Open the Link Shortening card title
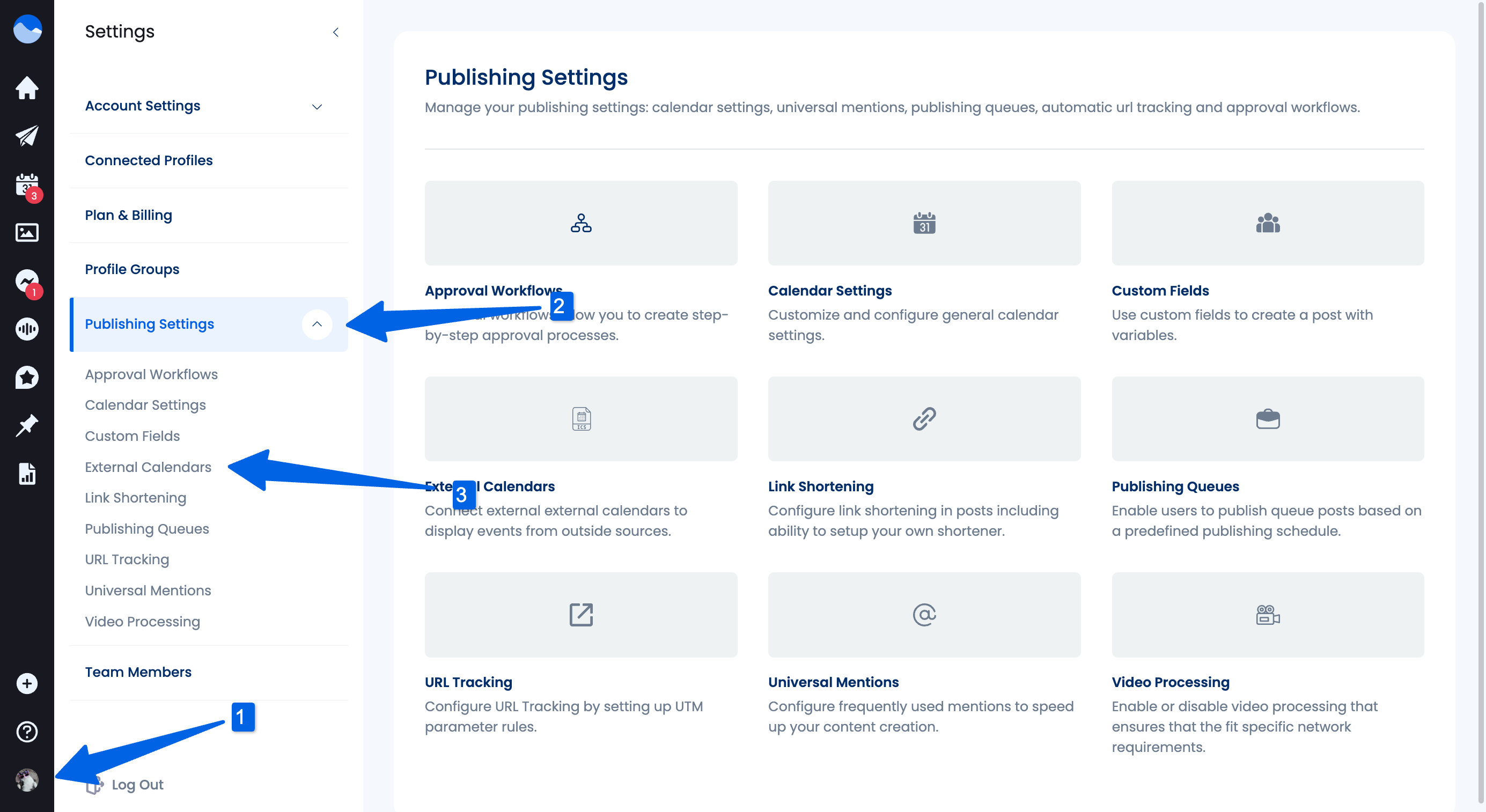Image resolution: width=1486 pixels, height=812 pixels. 820,486
